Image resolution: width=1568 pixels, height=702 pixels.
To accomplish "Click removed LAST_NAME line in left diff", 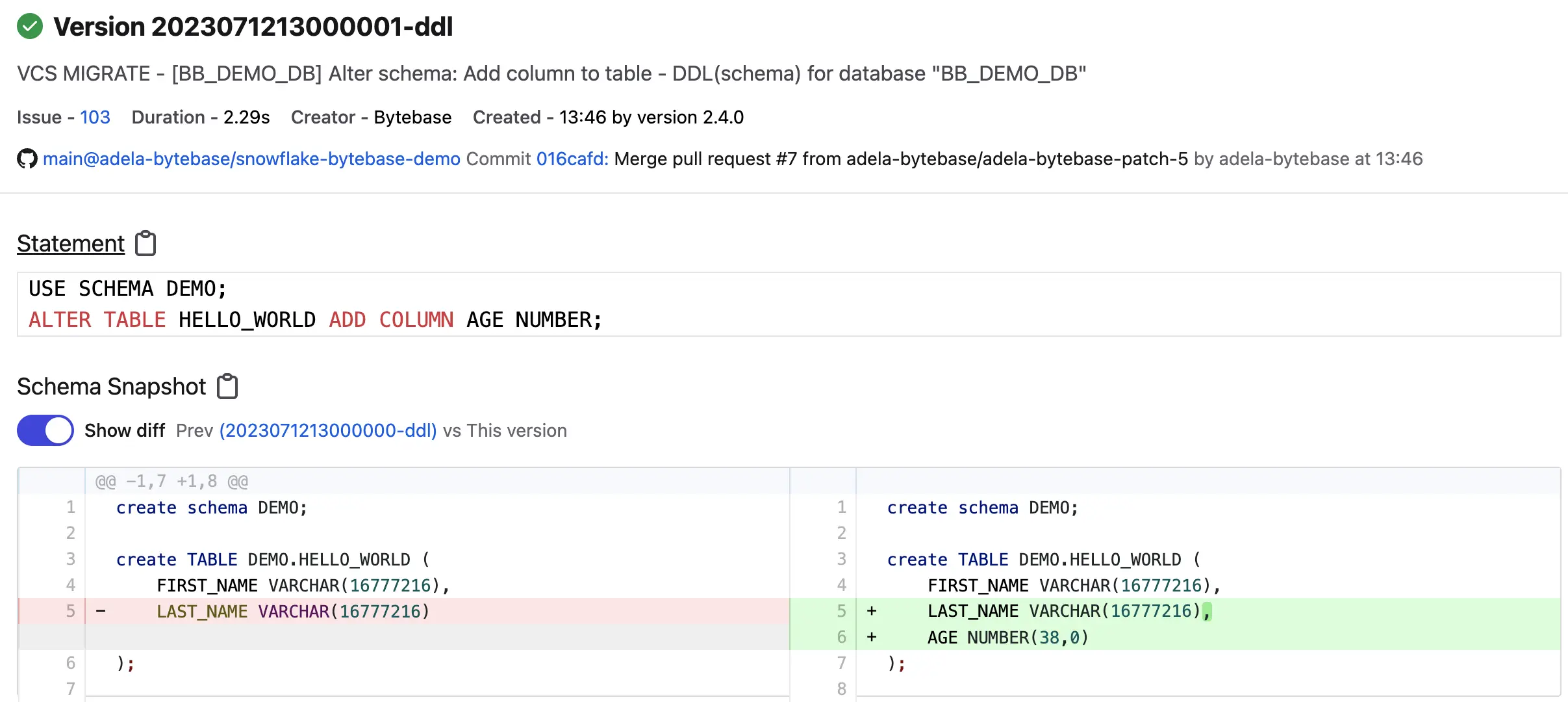I will pos(292,612).
